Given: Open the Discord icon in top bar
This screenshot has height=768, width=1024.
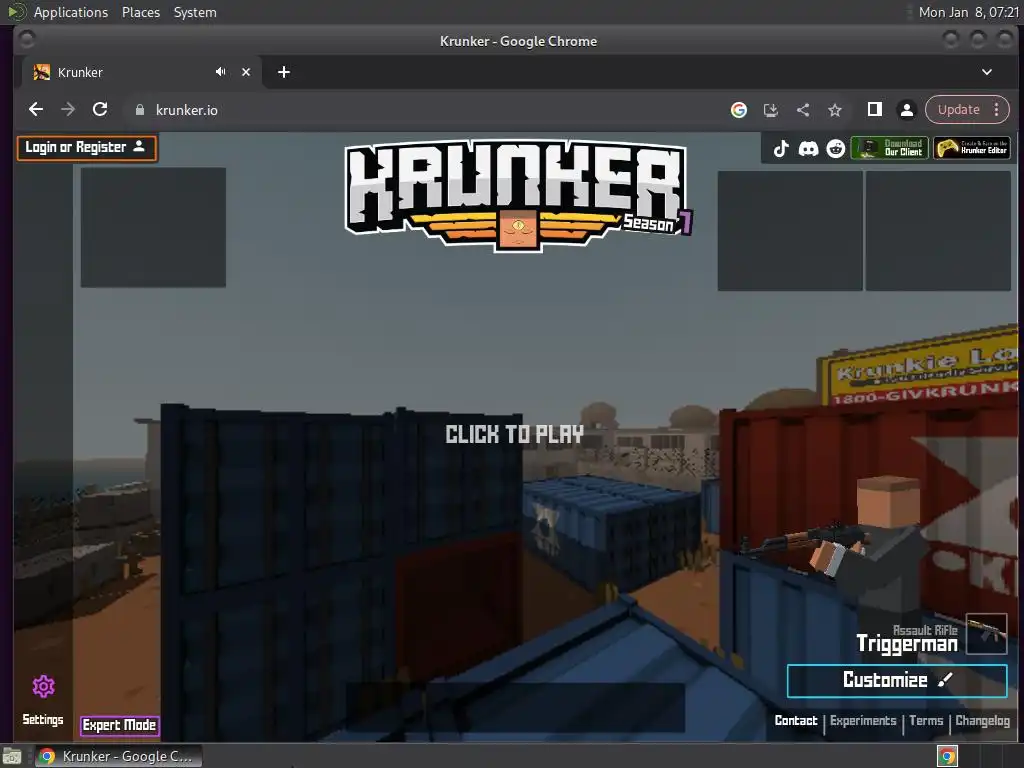Looking at the screenshot, I should [808, 149].
